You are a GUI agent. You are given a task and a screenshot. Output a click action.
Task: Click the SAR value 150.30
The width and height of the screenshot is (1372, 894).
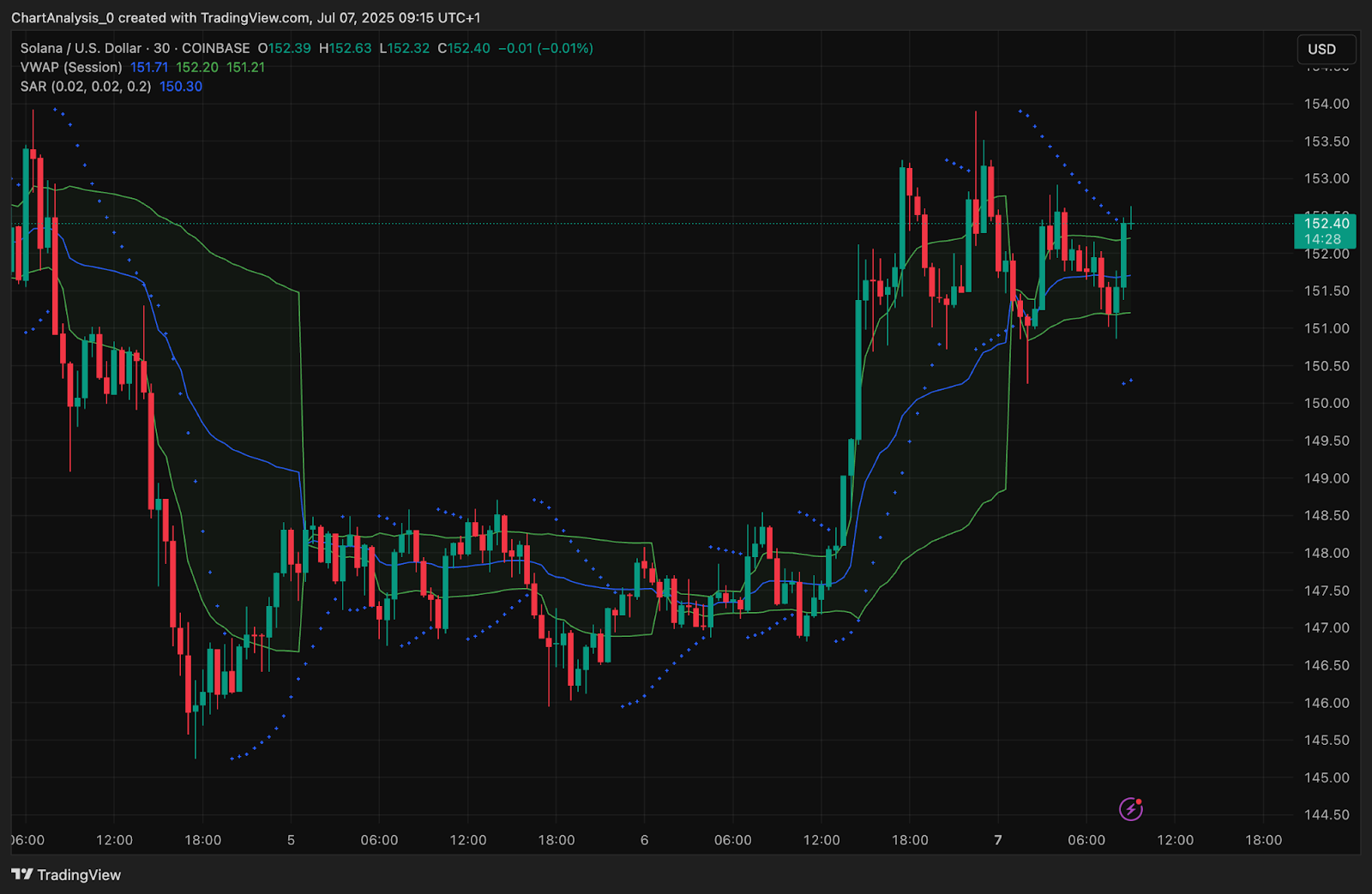click(181, 87)
